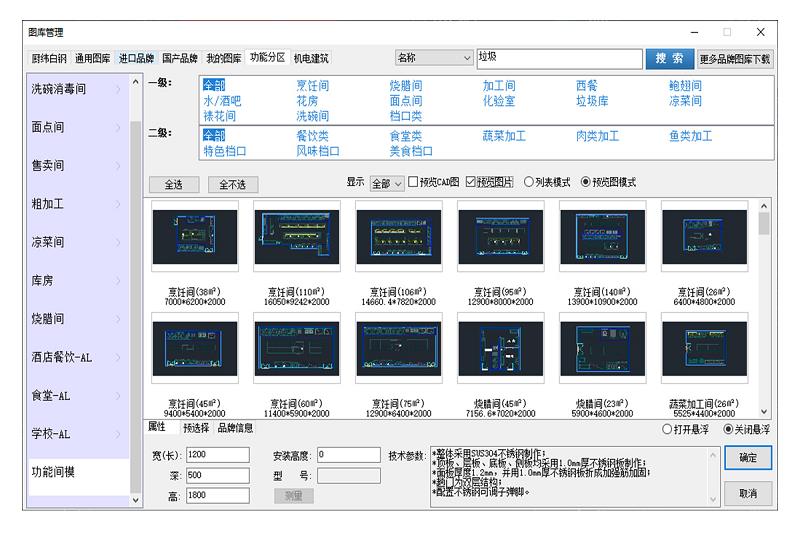Viewport: 800px width, 533px height.
Task: Filter first level by 垃圾库
Action: (592, 101)
